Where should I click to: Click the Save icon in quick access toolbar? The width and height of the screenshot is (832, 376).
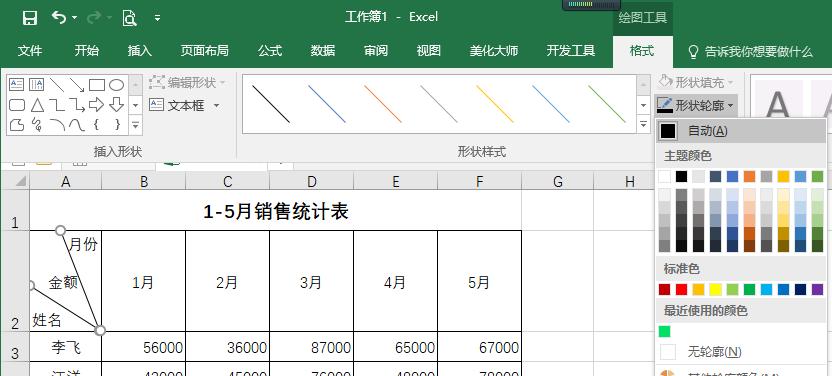coord(30,18)
